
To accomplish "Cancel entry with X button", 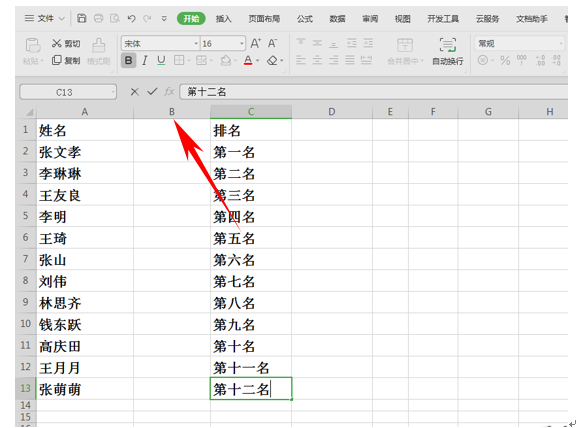I will click(135, 92).
